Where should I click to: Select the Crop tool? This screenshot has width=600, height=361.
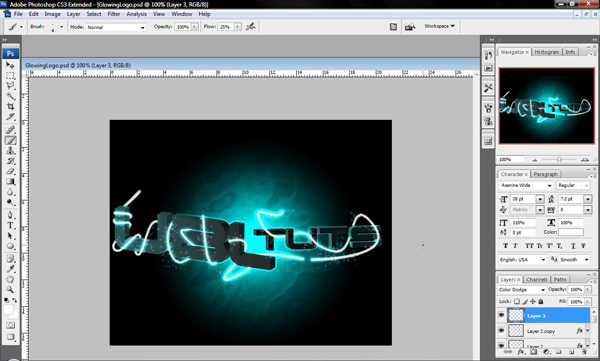coord(10,106)
